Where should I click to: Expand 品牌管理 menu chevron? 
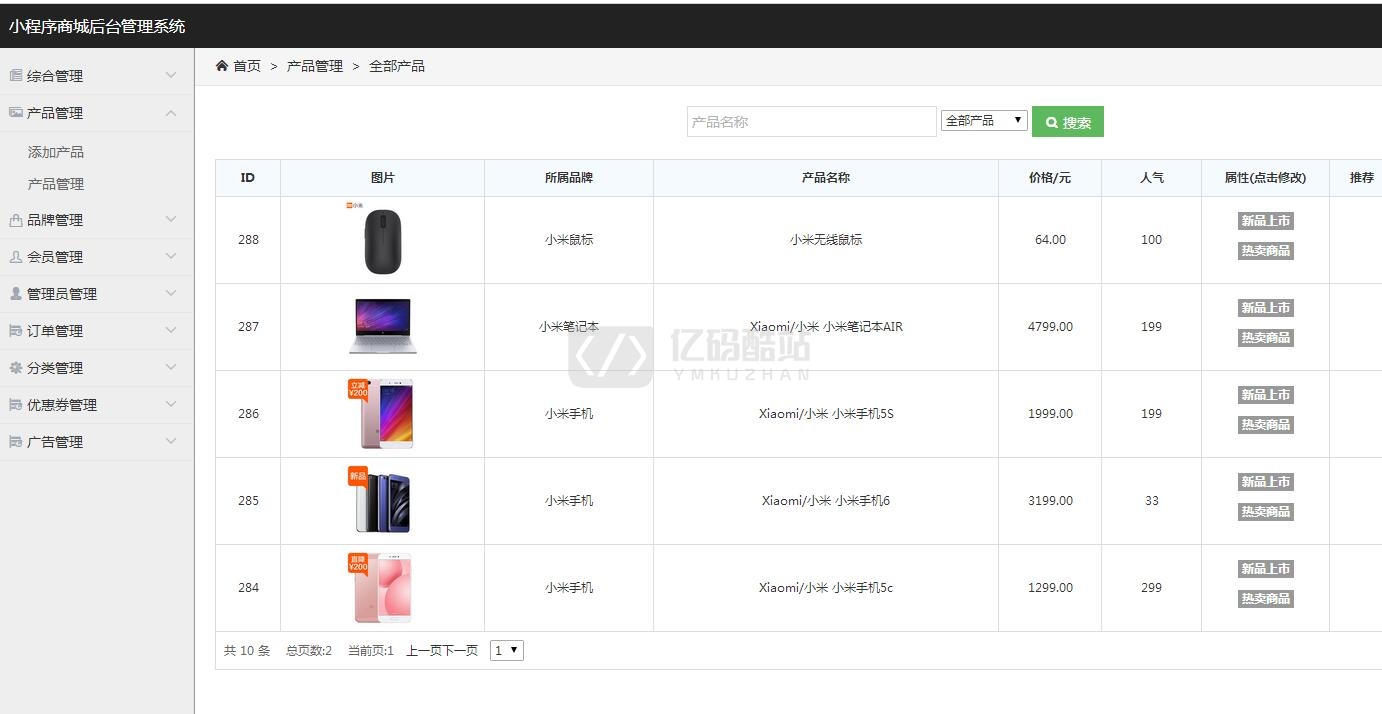click(171, 219)
